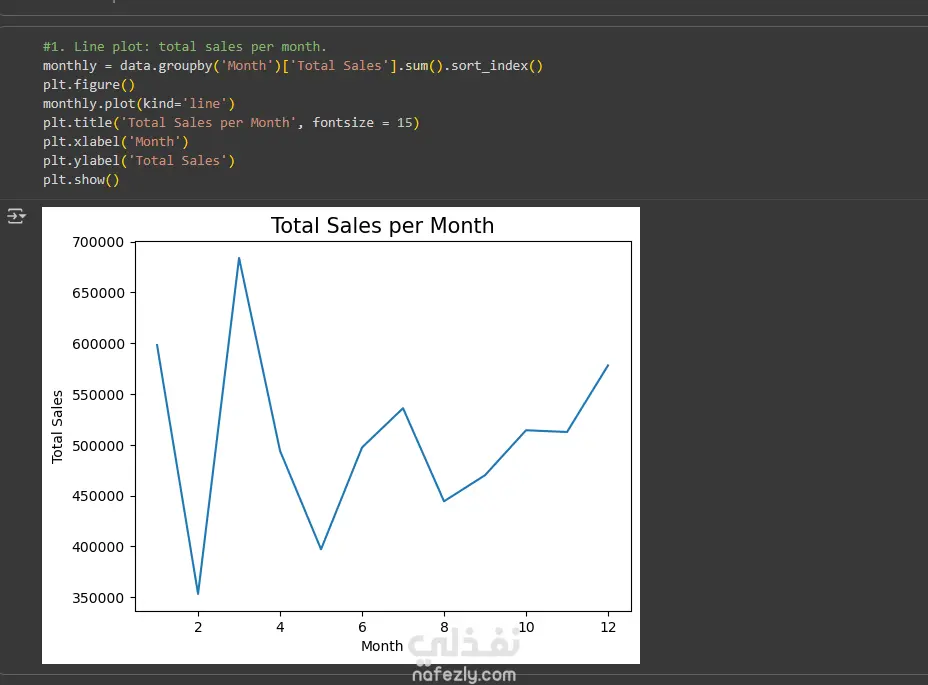This screenshot has height=685, width=928.
Task: Click the comment line '#1. Line plot'
Action: pyautogui.click(x=184, y=47)
